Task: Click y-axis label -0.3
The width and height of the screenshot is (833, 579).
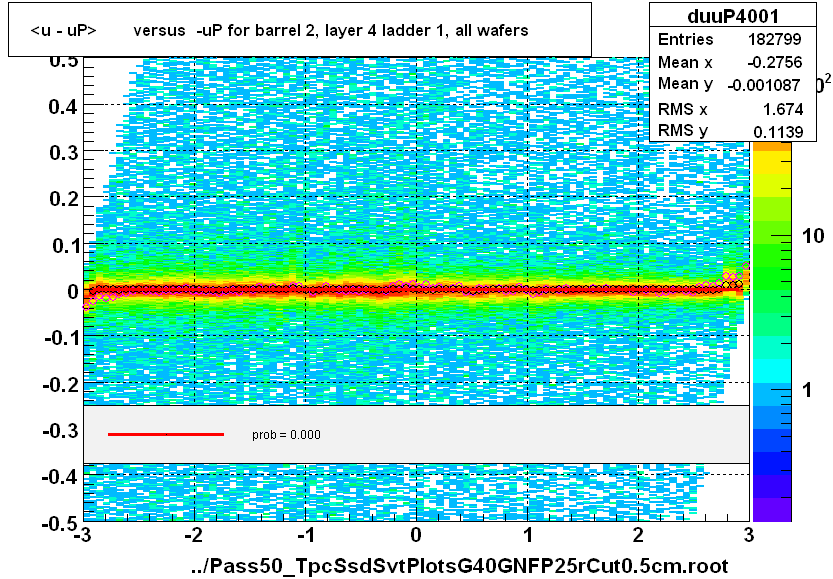Action: click(61, 431)
